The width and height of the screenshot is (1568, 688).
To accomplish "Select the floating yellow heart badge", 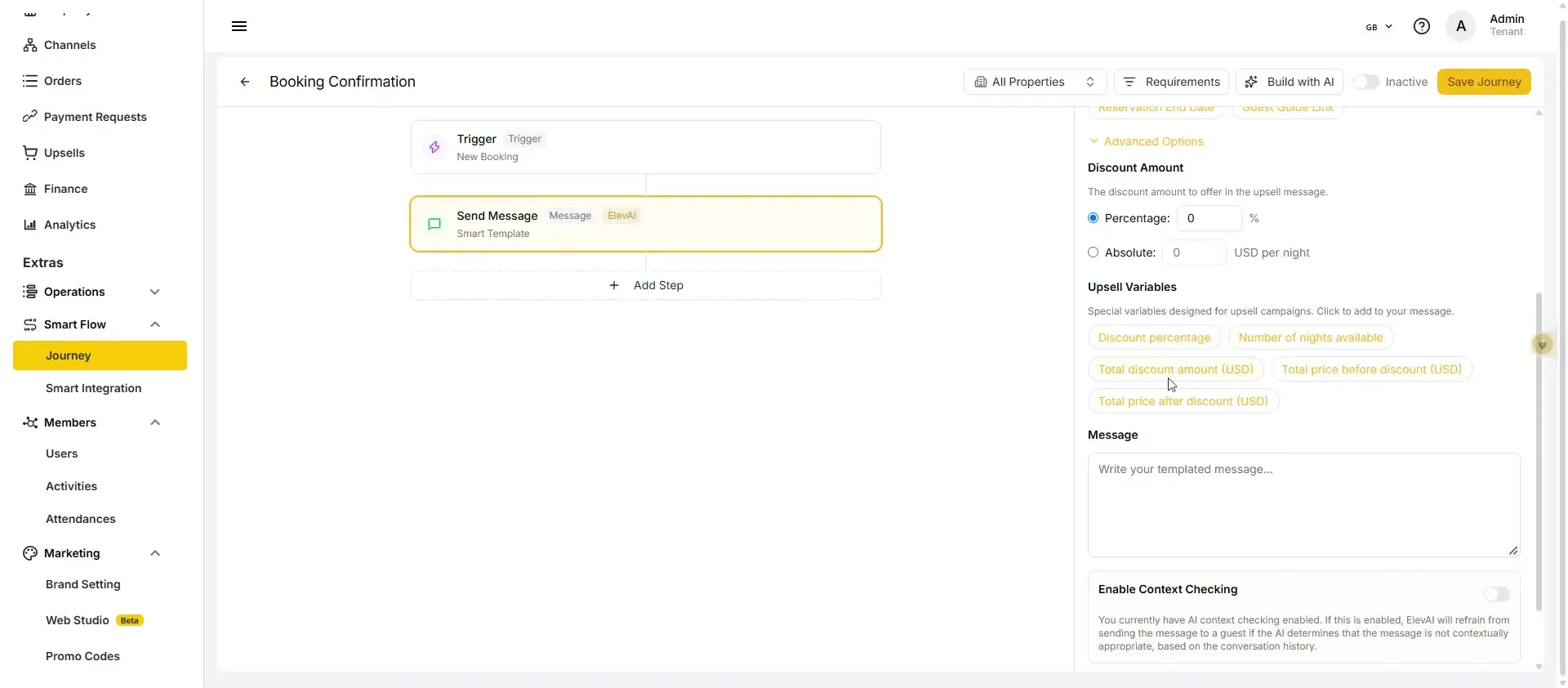I will (x=1542, y=345).
